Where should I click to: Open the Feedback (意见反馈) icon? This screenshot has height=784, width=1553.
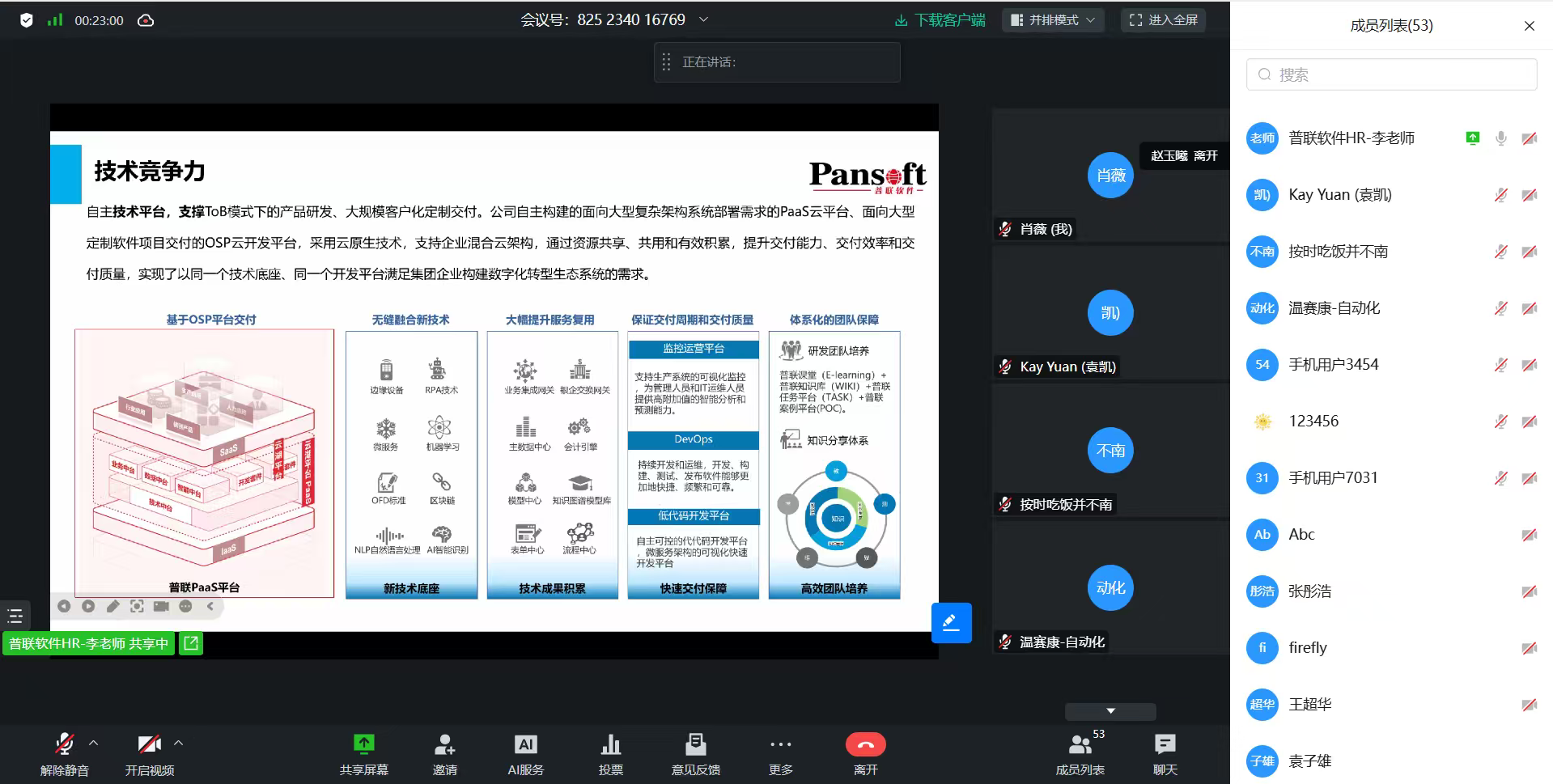point(695,744)
